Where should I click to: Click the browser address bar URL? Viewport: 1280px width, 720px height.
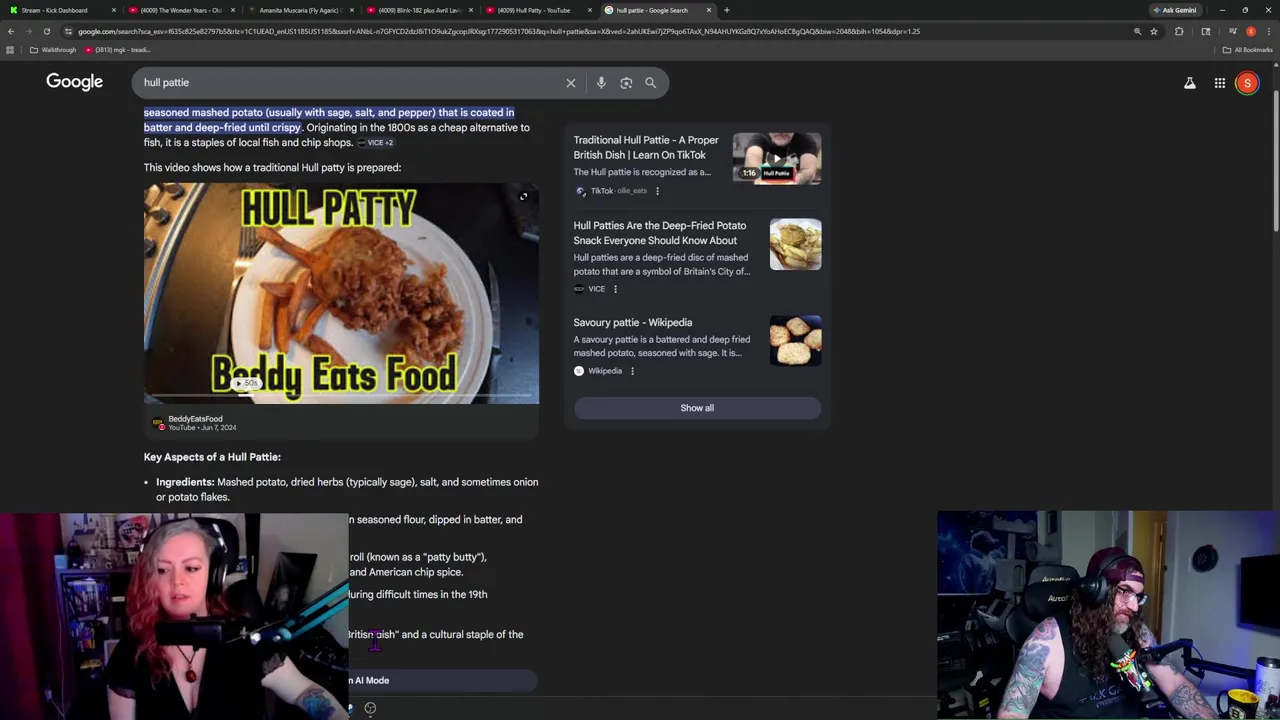pyautogui.click(x=600, y=31)
